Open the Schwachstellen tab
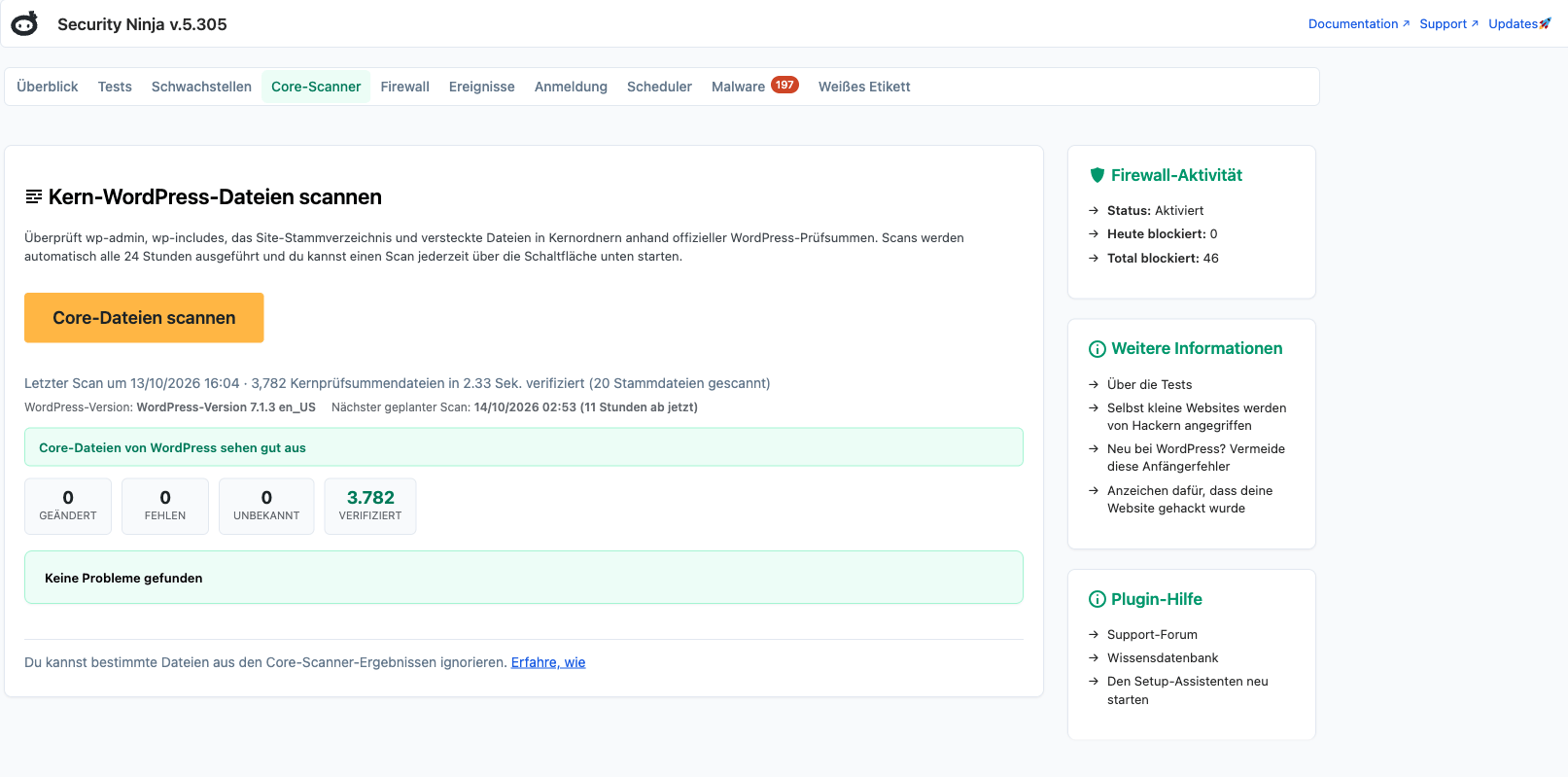This screenshot has width=1568, height=777. point(201,87)
